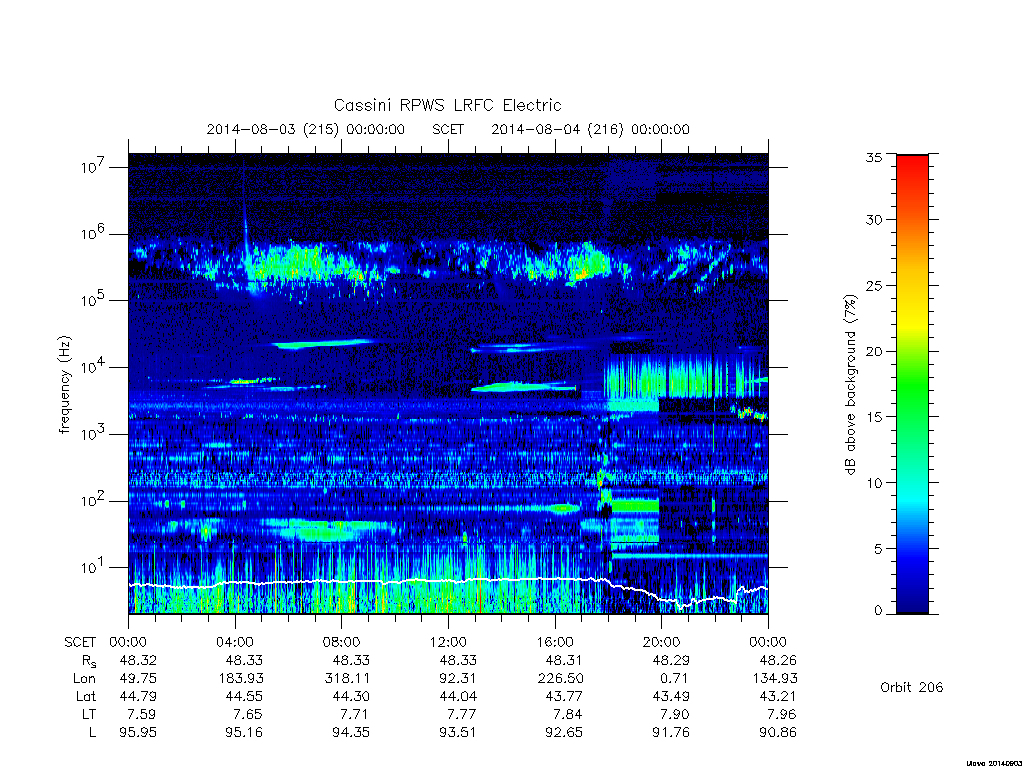Click the 35 dB label on colorbar
This screenshot has width=1024, height=768.
click(x=874, y=157)
